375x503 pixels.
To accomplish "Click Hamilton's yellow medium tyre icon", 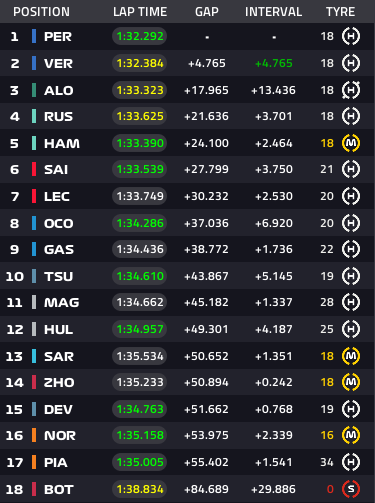I will pos(351,143).
